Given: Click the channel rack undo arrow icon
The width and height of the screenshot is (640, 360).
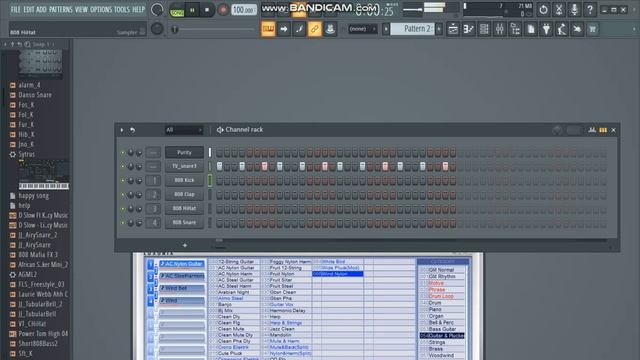Looking at the screenshot, I should [133, 130].
